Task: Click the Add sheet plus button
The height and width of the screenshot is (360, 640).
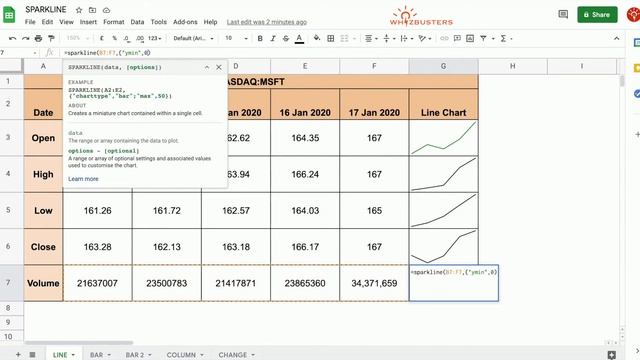Action: coord(18,355)
